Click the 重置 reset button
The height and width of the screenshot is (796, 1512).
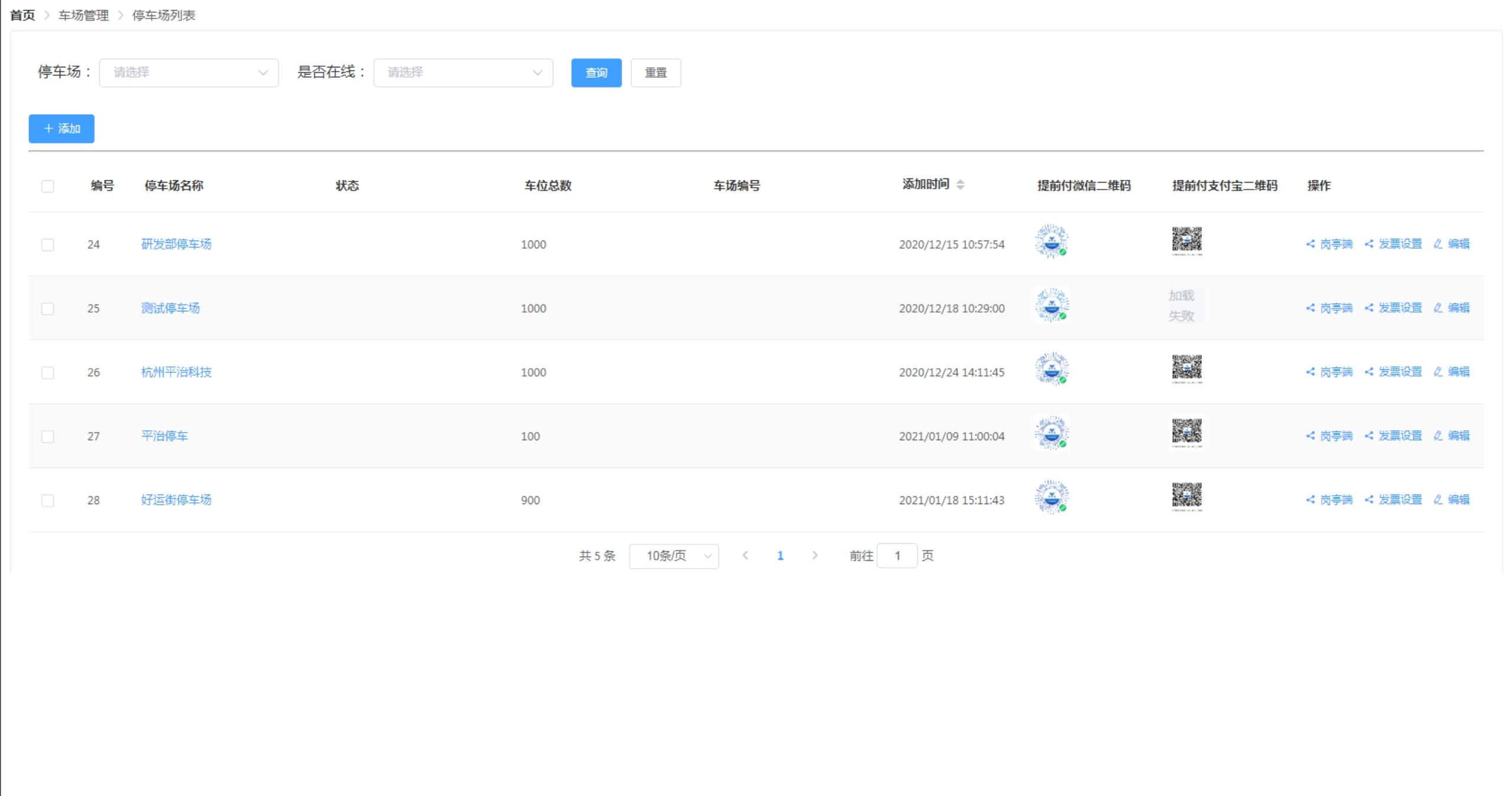pos(656,73)
